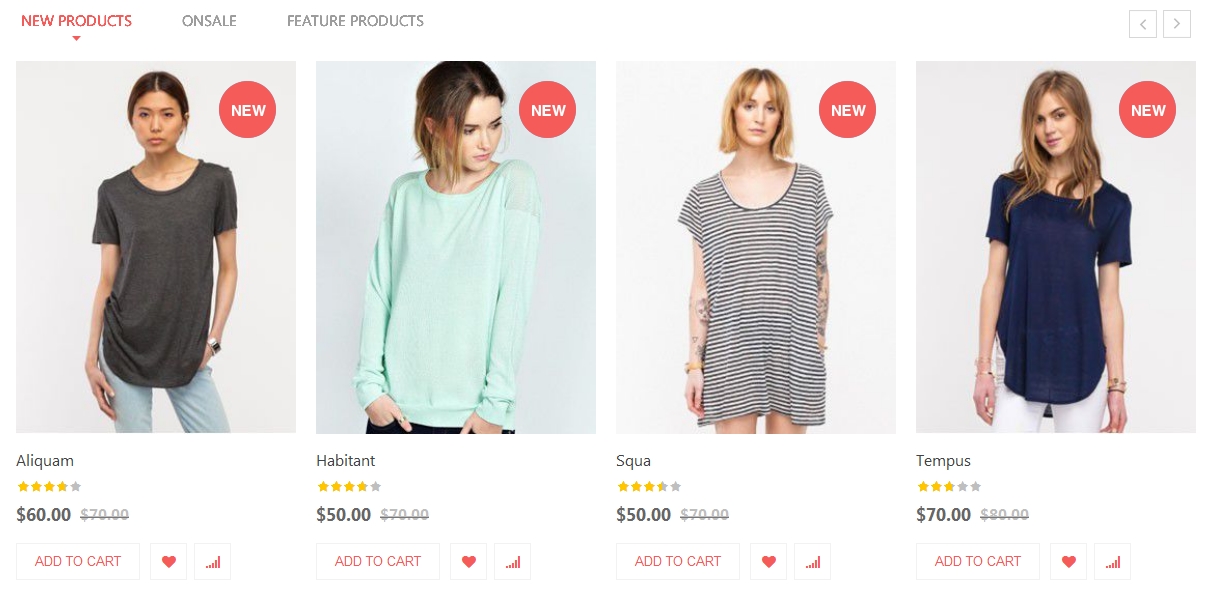This screenshot has width=1213, height=602.
Task: Open product comparison for the Tempus shirt
Action: click(x=1113, y=561)
